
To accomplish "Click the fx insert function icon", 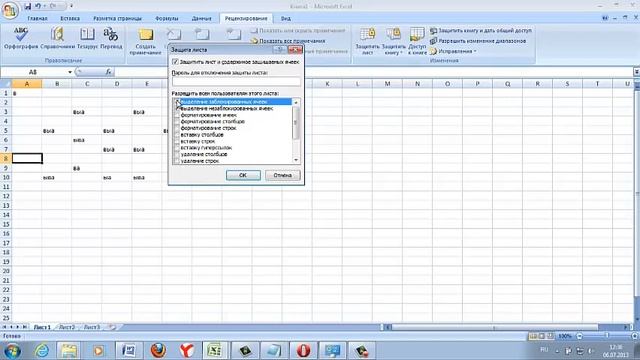I will [x=108, y=72].
